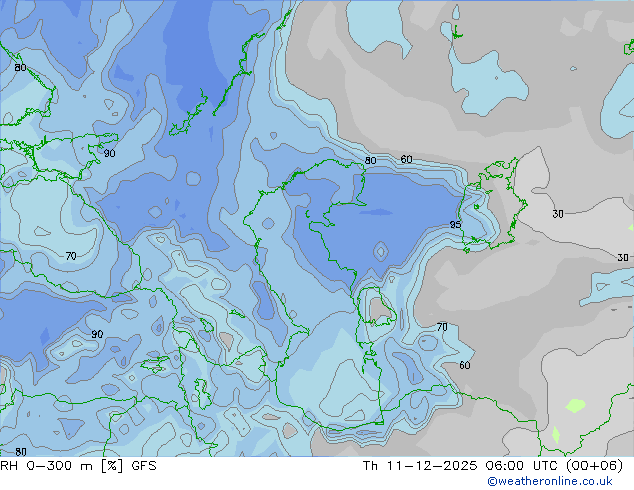Click the "80" contour label beside the "60" label
634x490 pixels.
[370, 161]
